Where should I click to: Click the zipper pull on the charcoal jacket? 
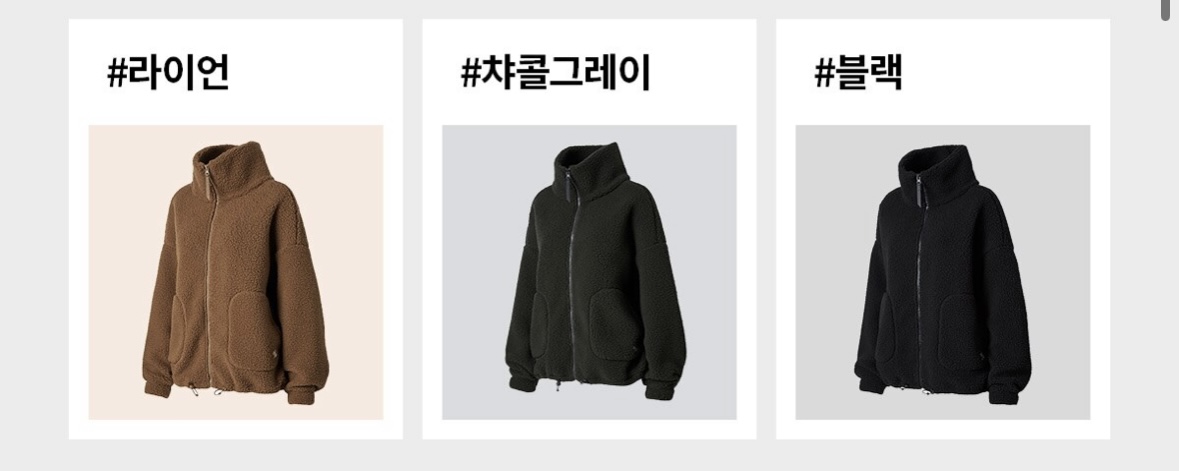[568, 186]
